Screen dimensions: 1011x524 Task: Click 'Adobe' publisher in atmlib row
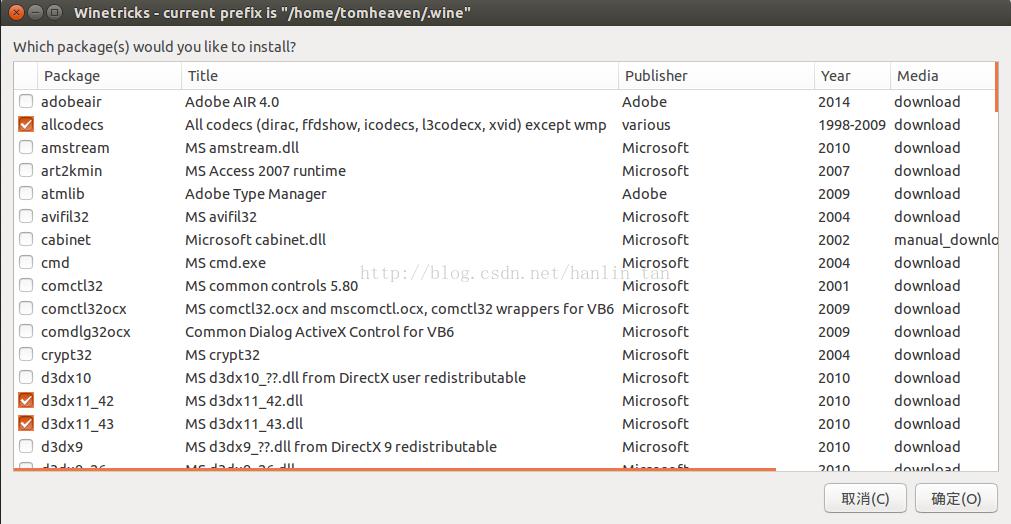pyautogui.click(x=644, y=194)
